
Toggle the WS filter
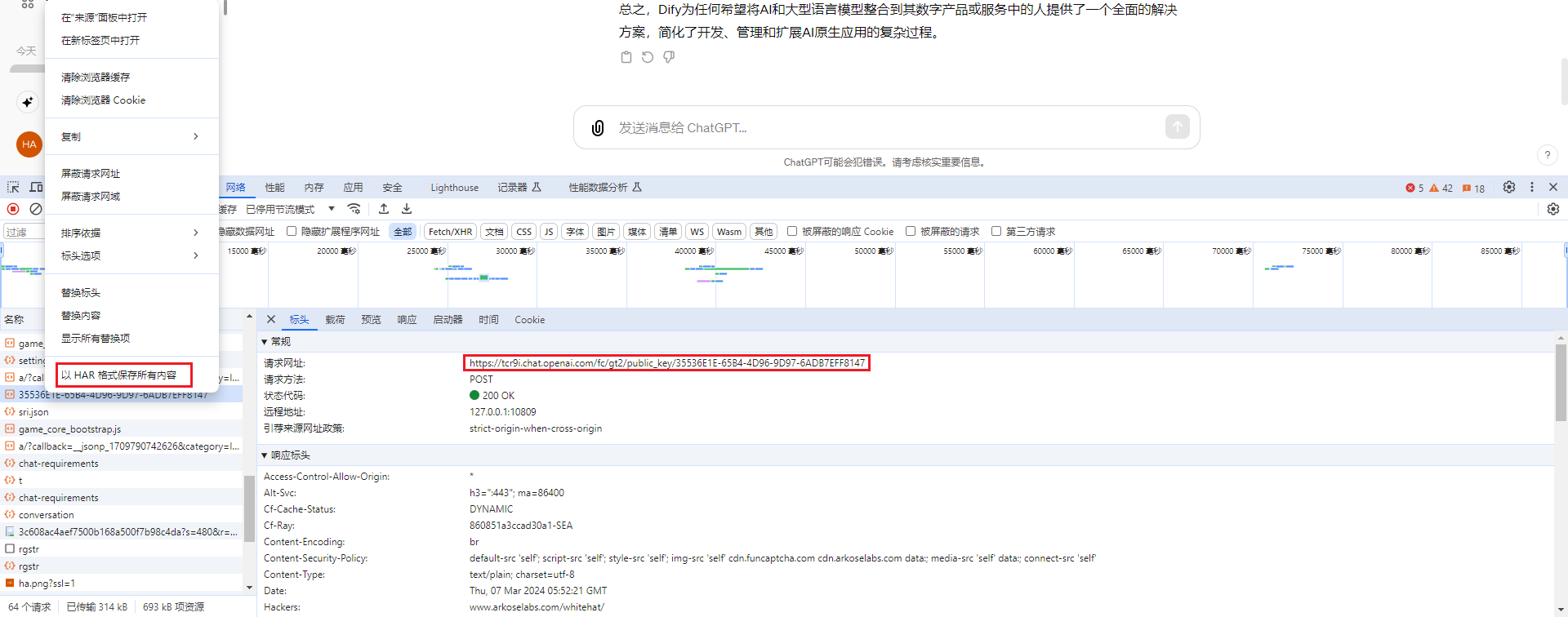pos(697,232)
